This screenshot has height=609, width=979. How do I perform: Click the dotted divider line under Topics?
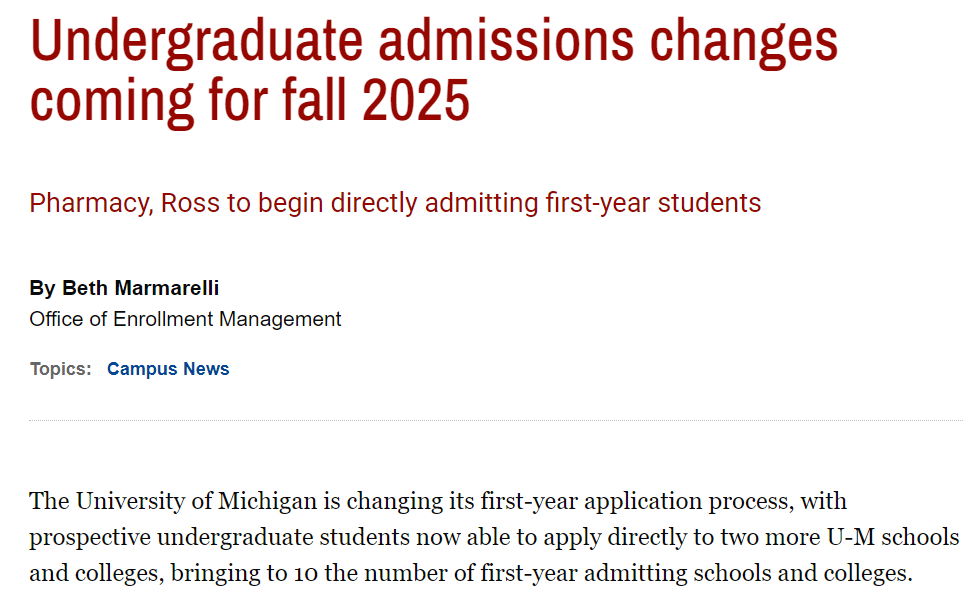coord(496,420)
